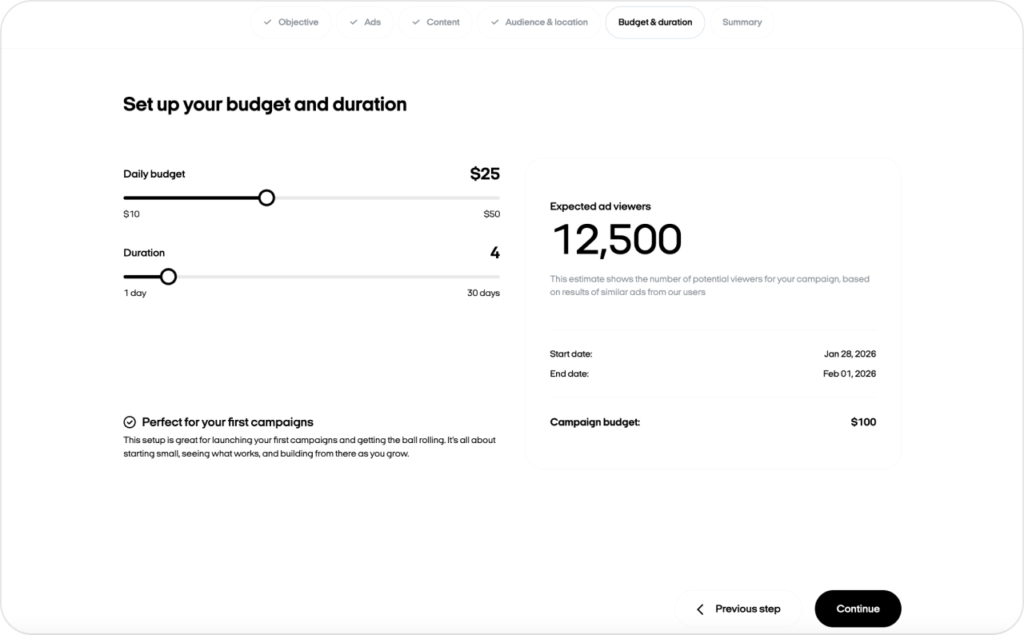Click the Daily budget slider handle
The width and height of the screenshot is (1024, 635).
click(x=266, y=198)
